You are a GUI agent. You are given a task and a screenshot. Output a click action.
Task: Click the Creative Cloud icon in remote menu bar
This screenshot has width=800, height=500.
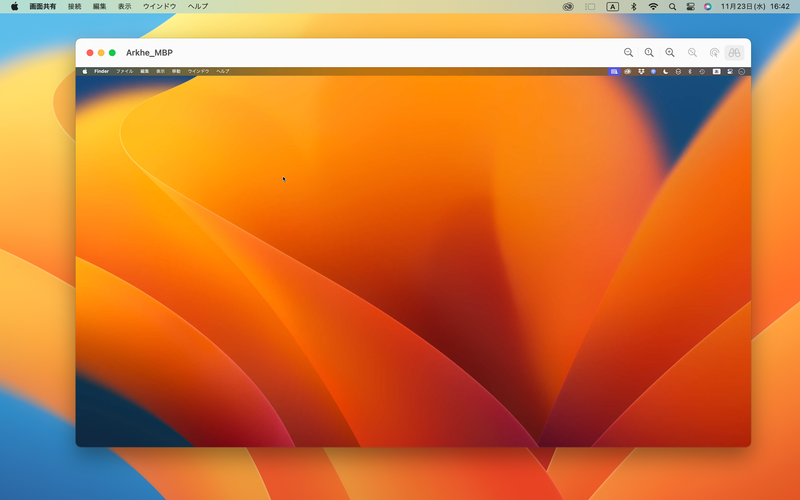(628, 71)
